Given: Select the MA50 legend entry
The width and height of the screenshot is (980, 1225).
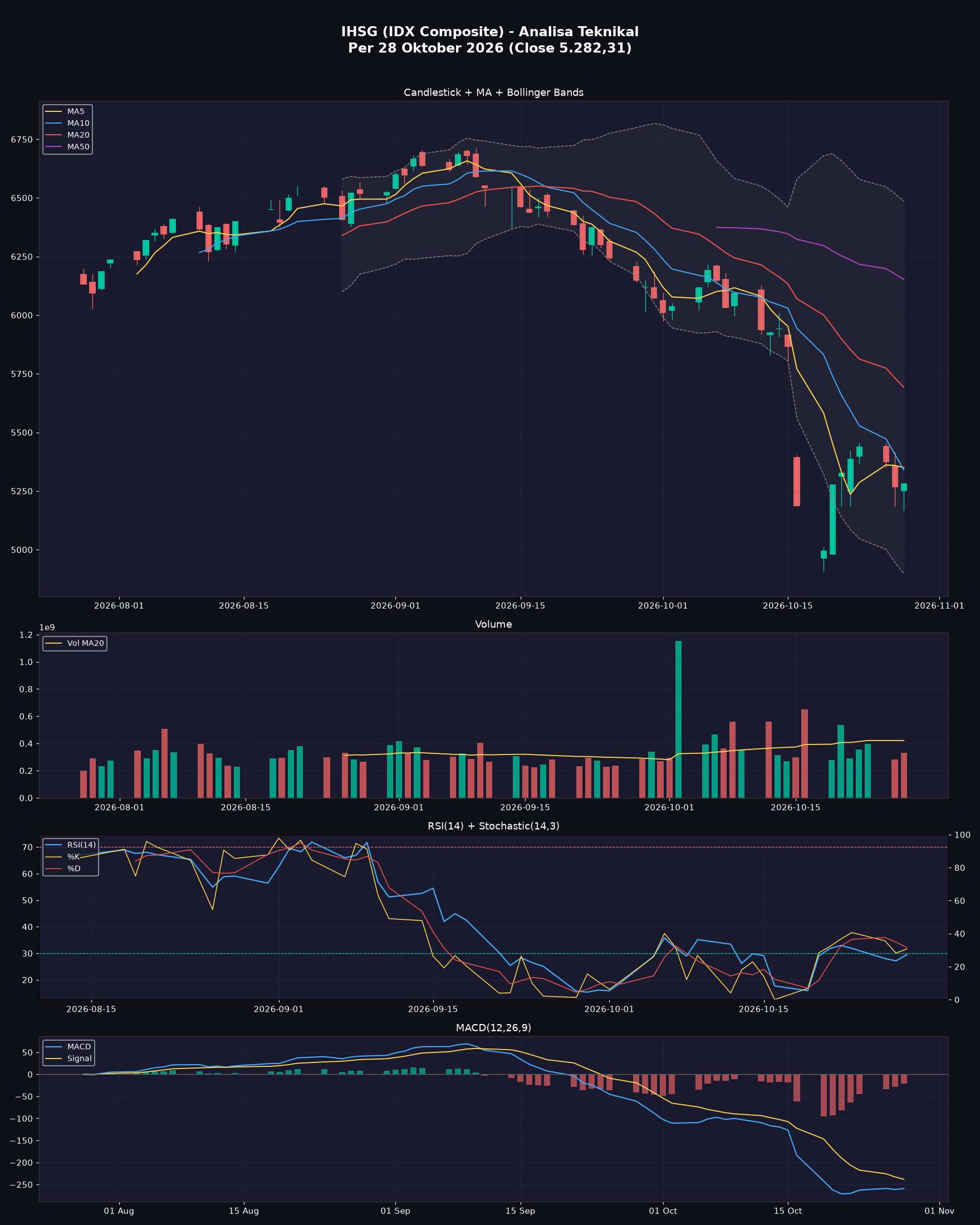Looking at the screenshot, I should tap(67, 146).
